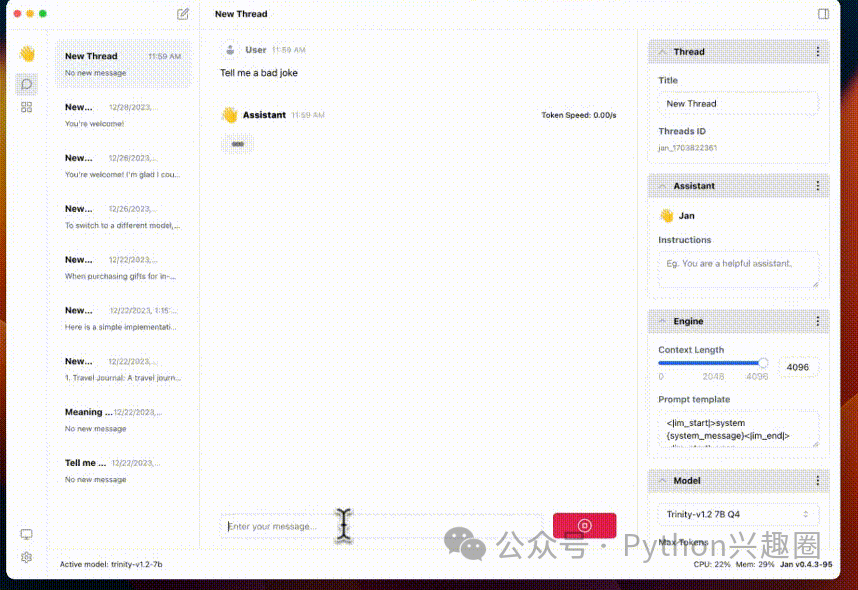
Task: Open the Assistant section three-dot menu
Action: click(x=818, y=186)
